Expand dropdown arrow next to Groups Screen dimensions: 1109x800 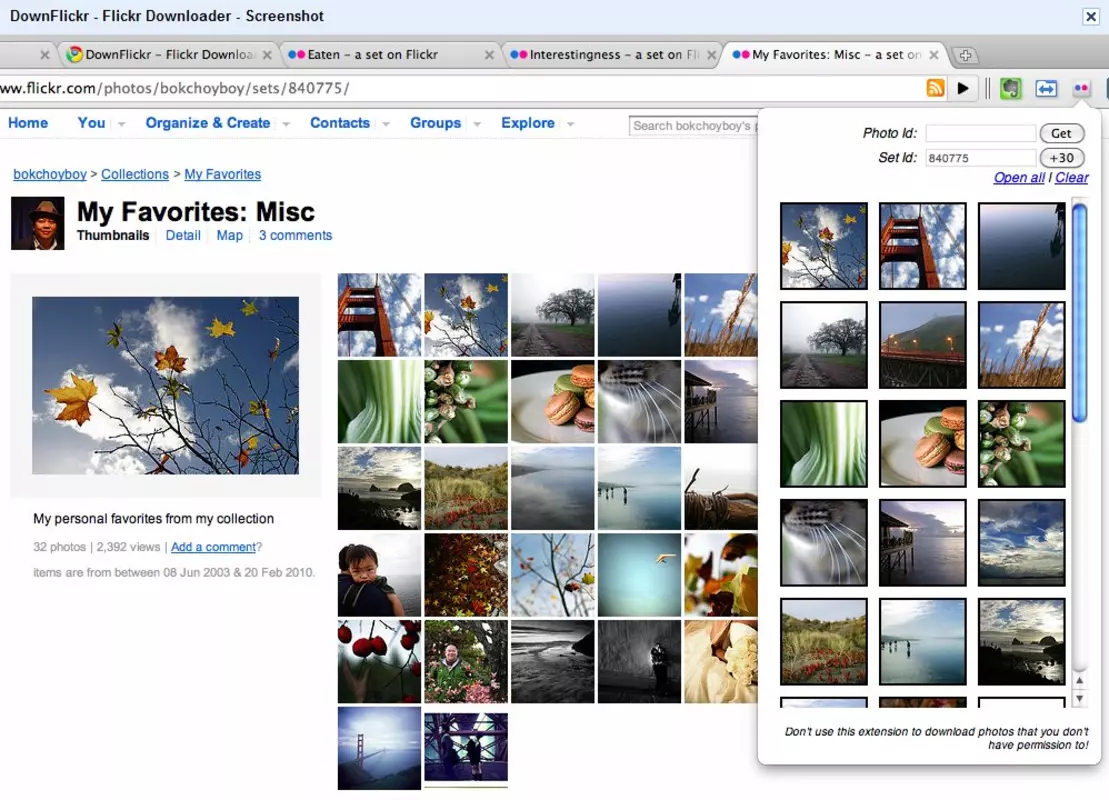477,124
